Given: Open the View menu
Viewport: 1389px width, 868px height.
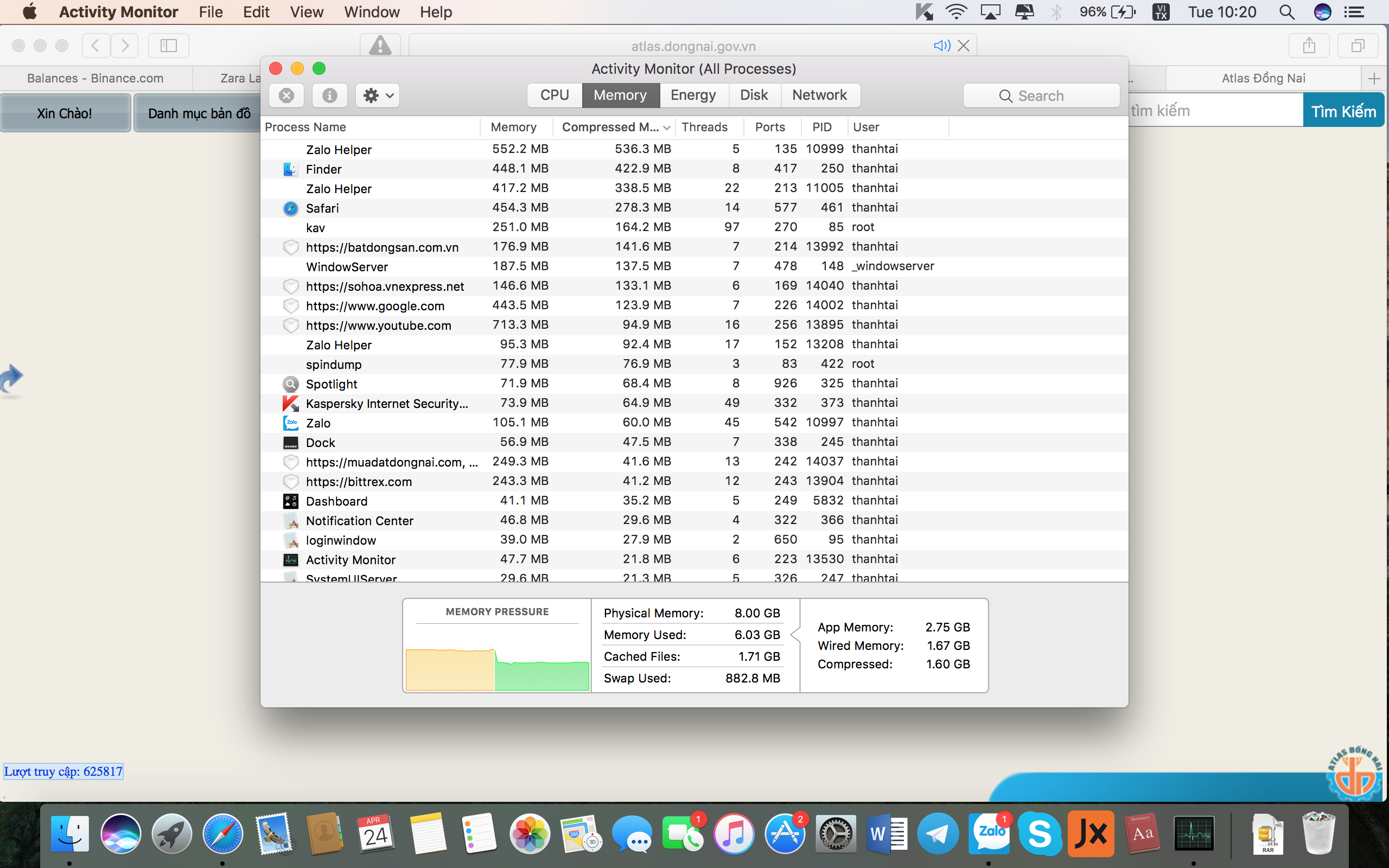Looking at the screenshot, I should coord(307,12).
